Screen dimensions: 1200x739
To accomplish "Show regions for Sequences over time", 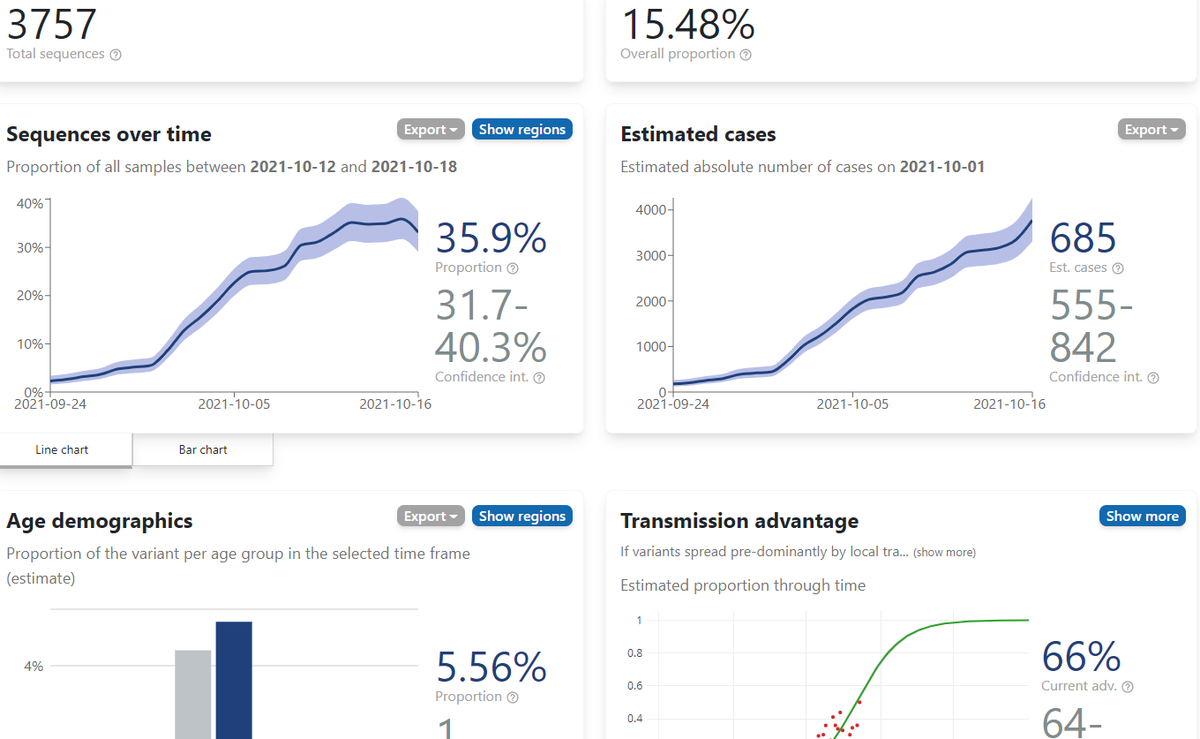I will coord(522,129).
